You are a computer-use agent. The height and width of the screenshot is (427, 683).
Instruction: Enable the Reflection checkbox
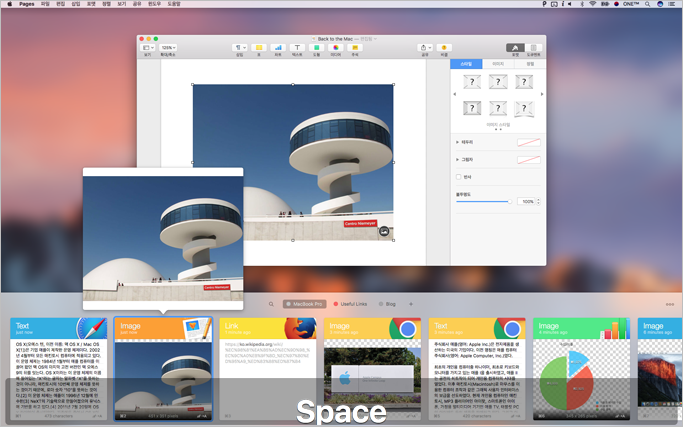(x=458, y=177)
